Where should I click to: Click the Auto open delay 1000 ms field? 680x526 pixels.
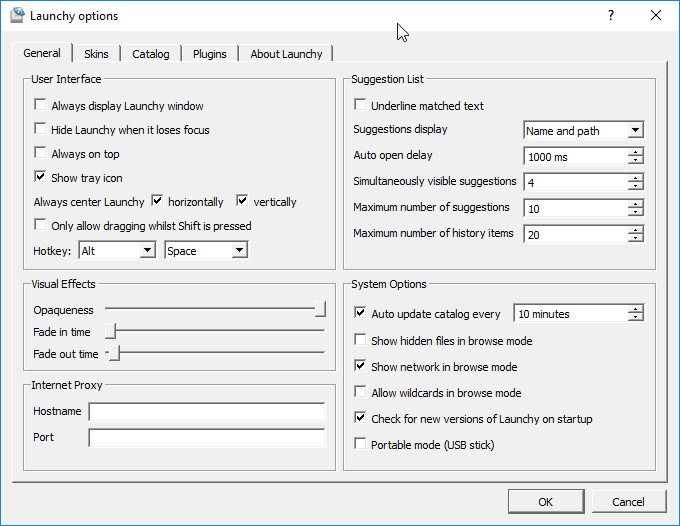click(x=576, y=157)
